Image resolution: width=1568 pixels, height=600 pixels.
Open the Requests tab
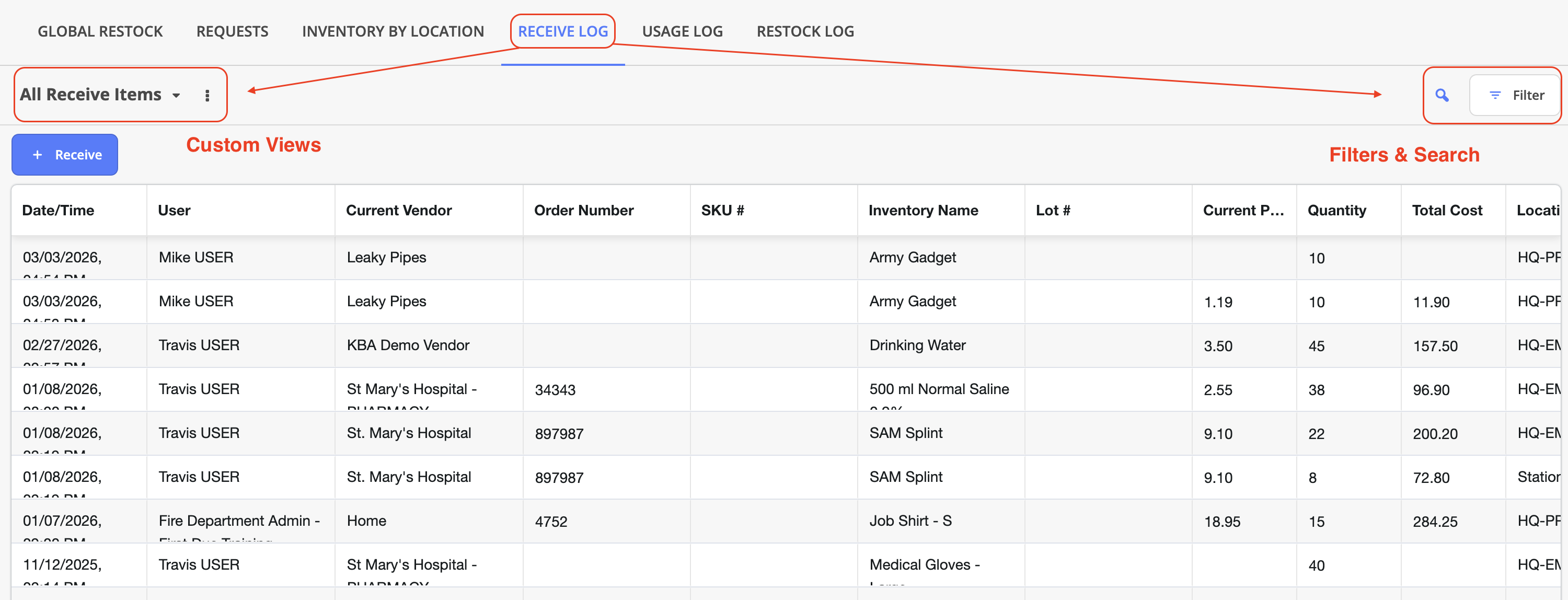pyautogui.click(x=233, y=31)
